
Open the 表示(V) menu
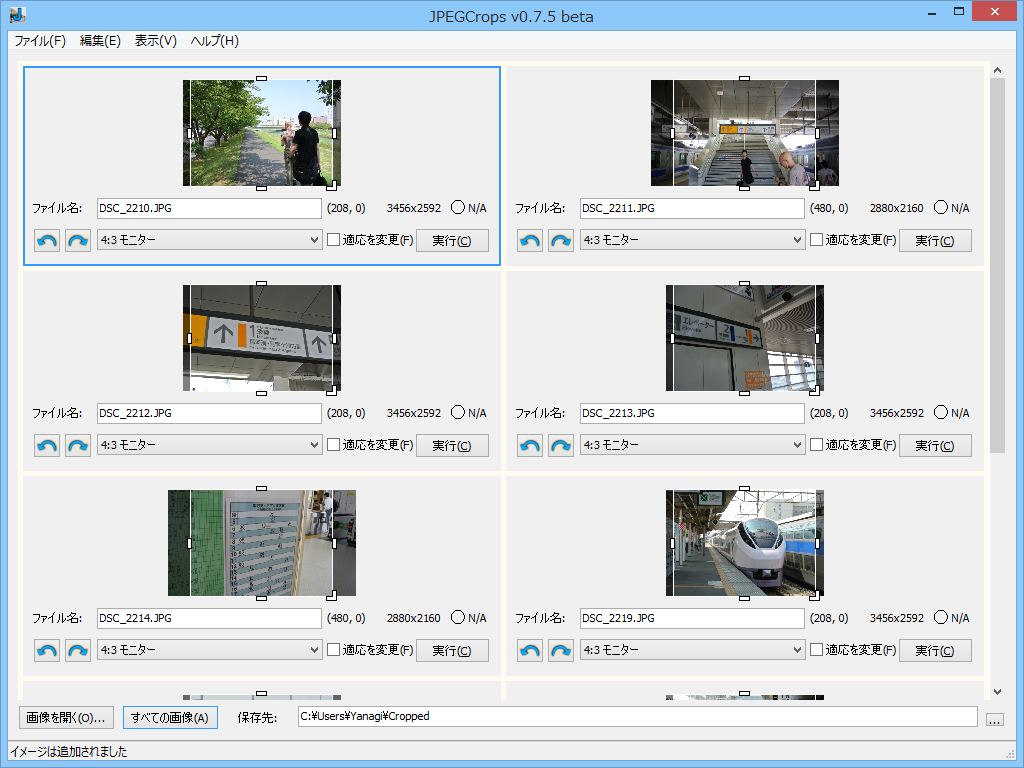(155, 40)
